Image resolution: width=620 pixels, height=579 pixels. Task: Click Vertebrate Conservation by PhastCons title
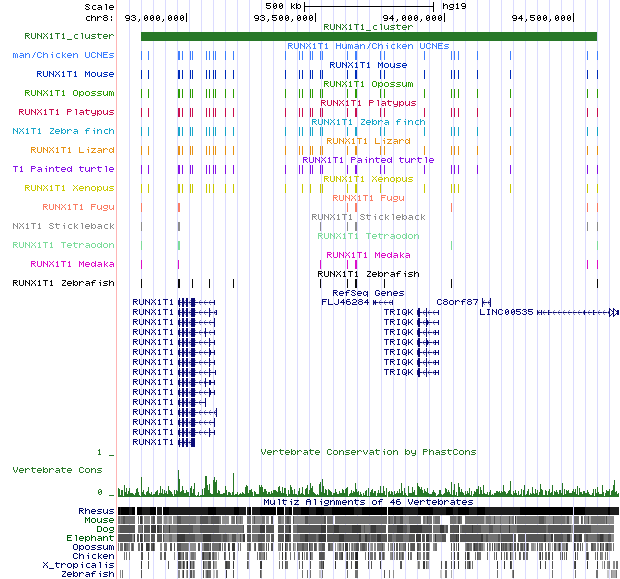[368, 452]
